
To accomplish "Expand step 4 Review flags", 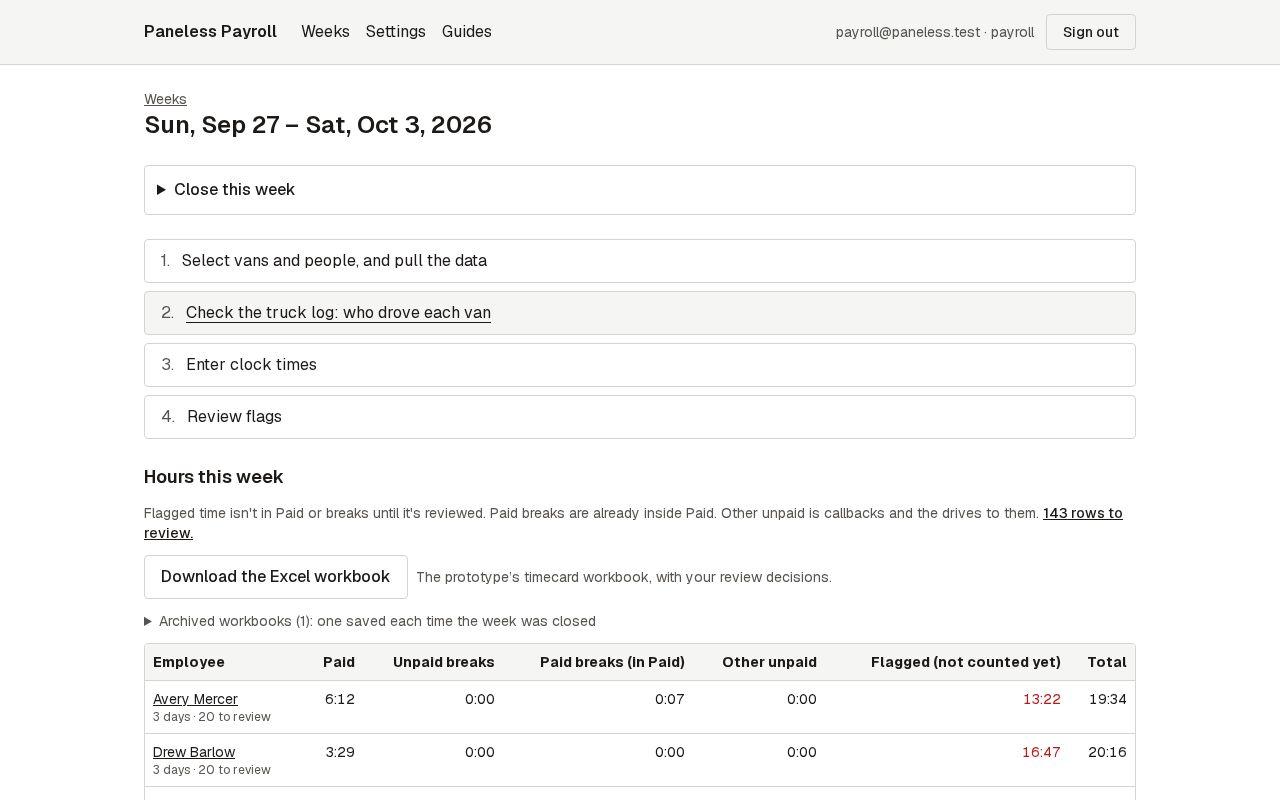I will tap(640, 417).
